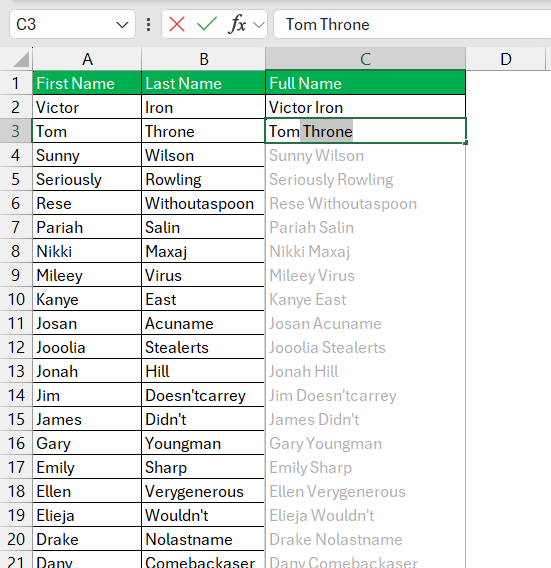551x568 pixels.
Task: Select cell containing Nolastname
Action: (x=203, y=539)
